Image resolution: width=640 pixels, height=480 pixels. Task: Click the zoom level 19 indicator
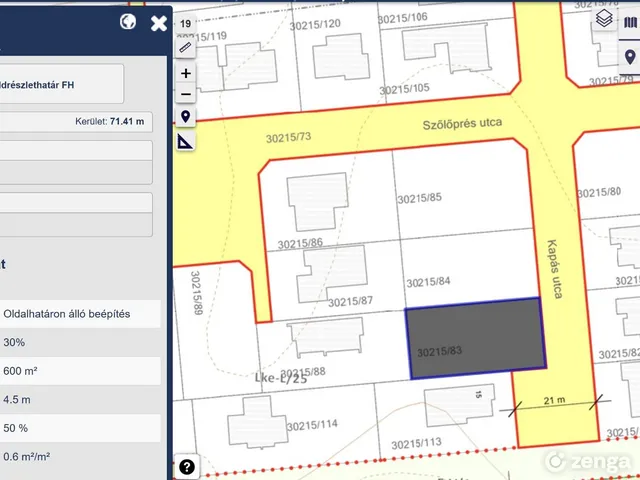click(185, 23)
